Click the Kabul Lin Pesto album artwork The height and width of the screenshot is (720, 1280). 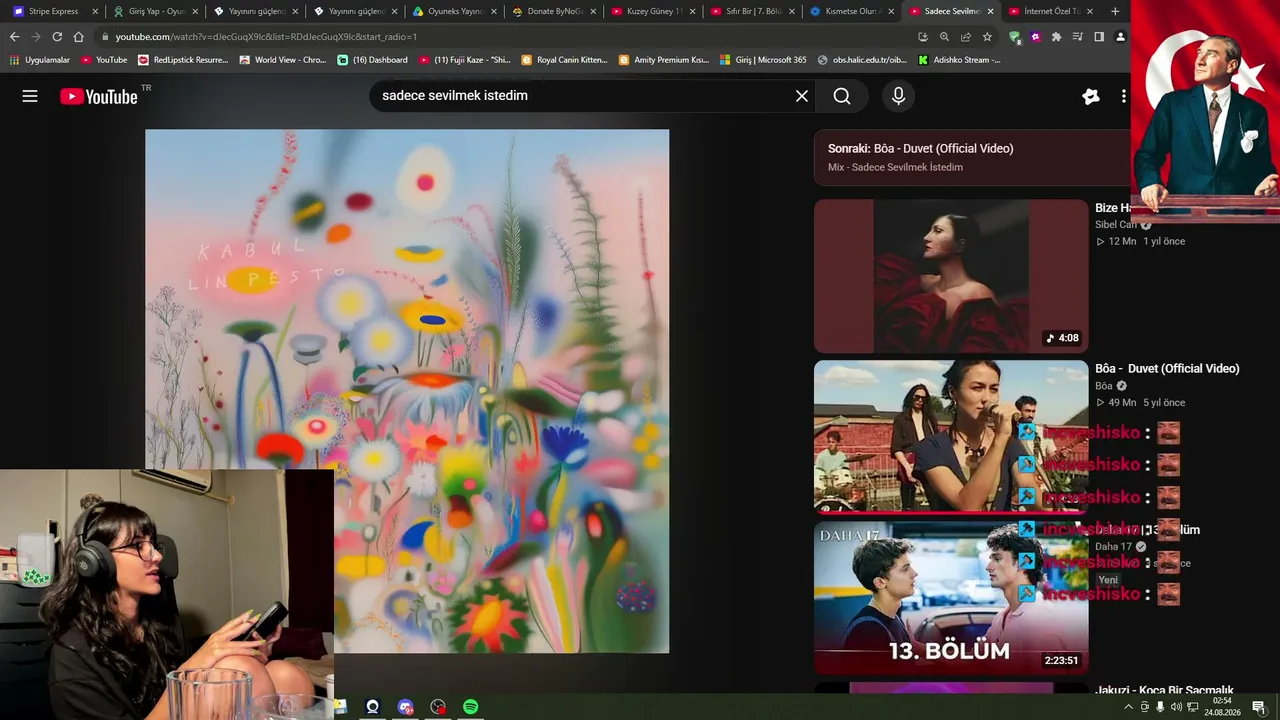(x=407, y=391)
